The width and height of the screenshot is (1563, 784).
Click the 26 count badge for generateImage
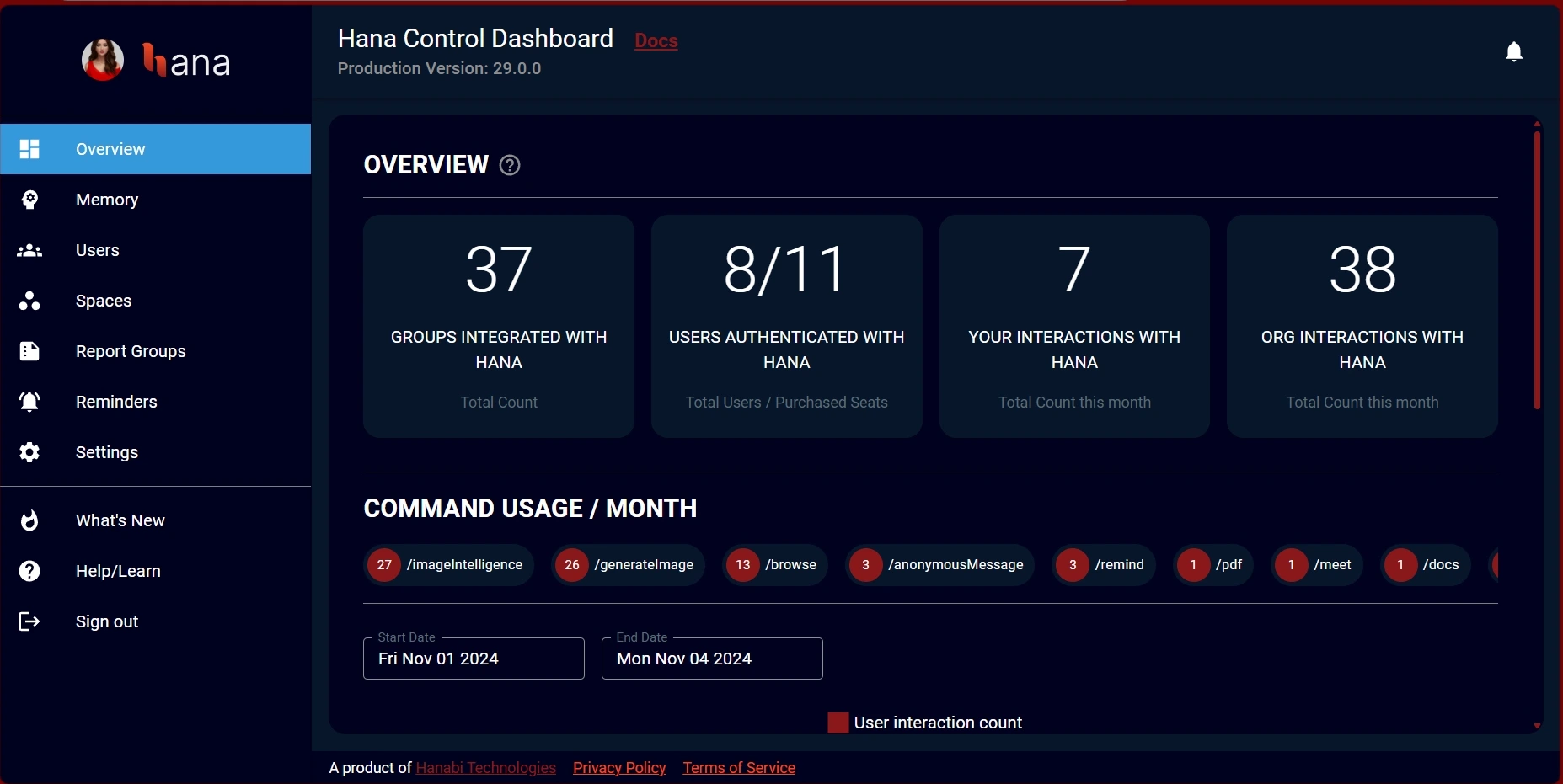pyautogui.click(x=572, y=564)
